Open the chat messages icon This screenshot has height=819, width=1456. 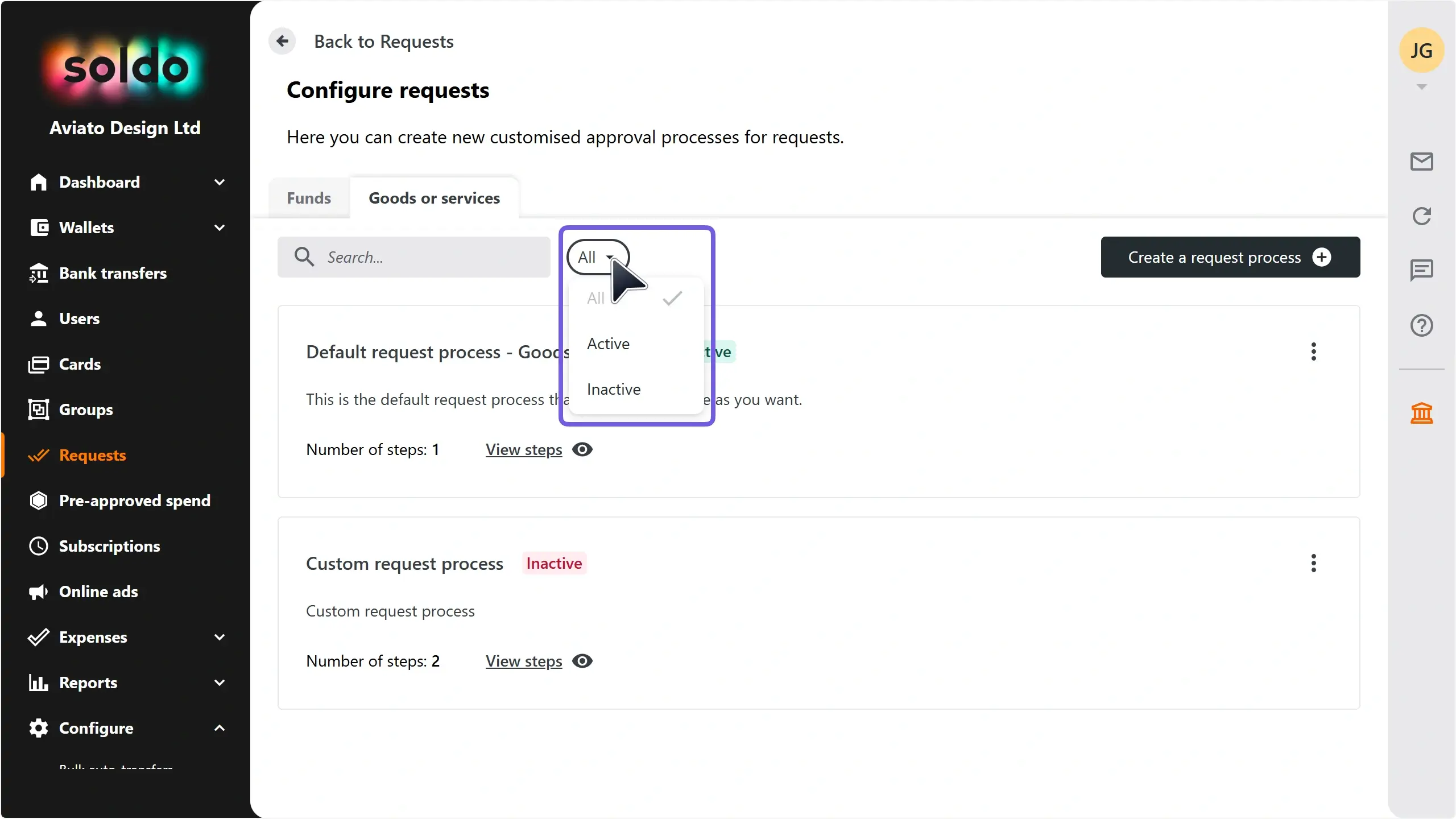[x=1421, y=270]
